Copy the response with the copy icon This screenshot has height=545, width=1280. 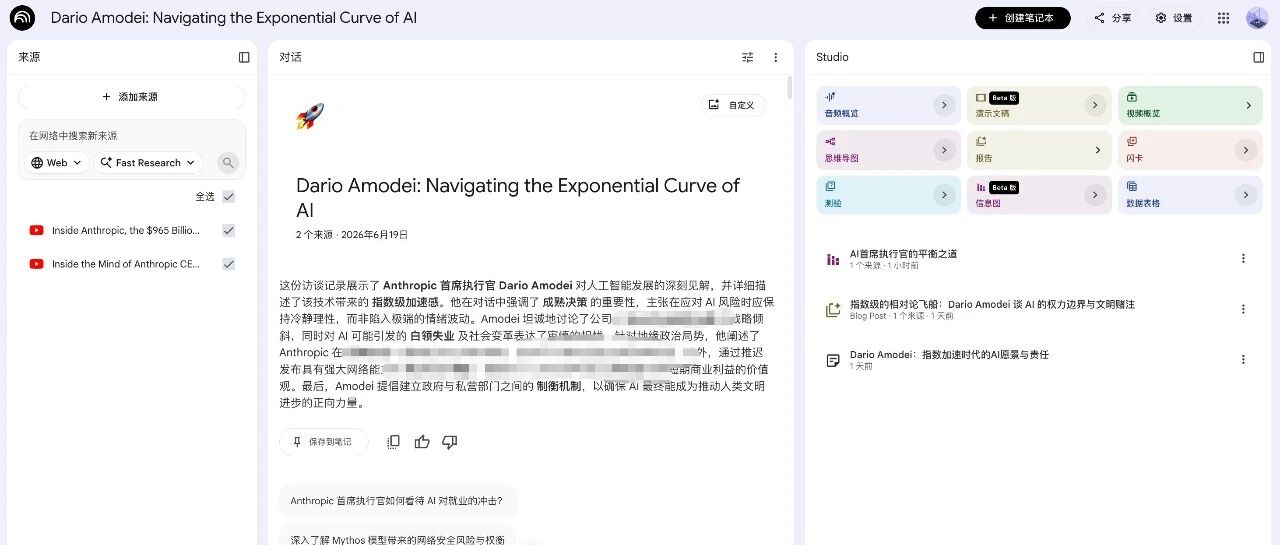[x=394, y=441]
